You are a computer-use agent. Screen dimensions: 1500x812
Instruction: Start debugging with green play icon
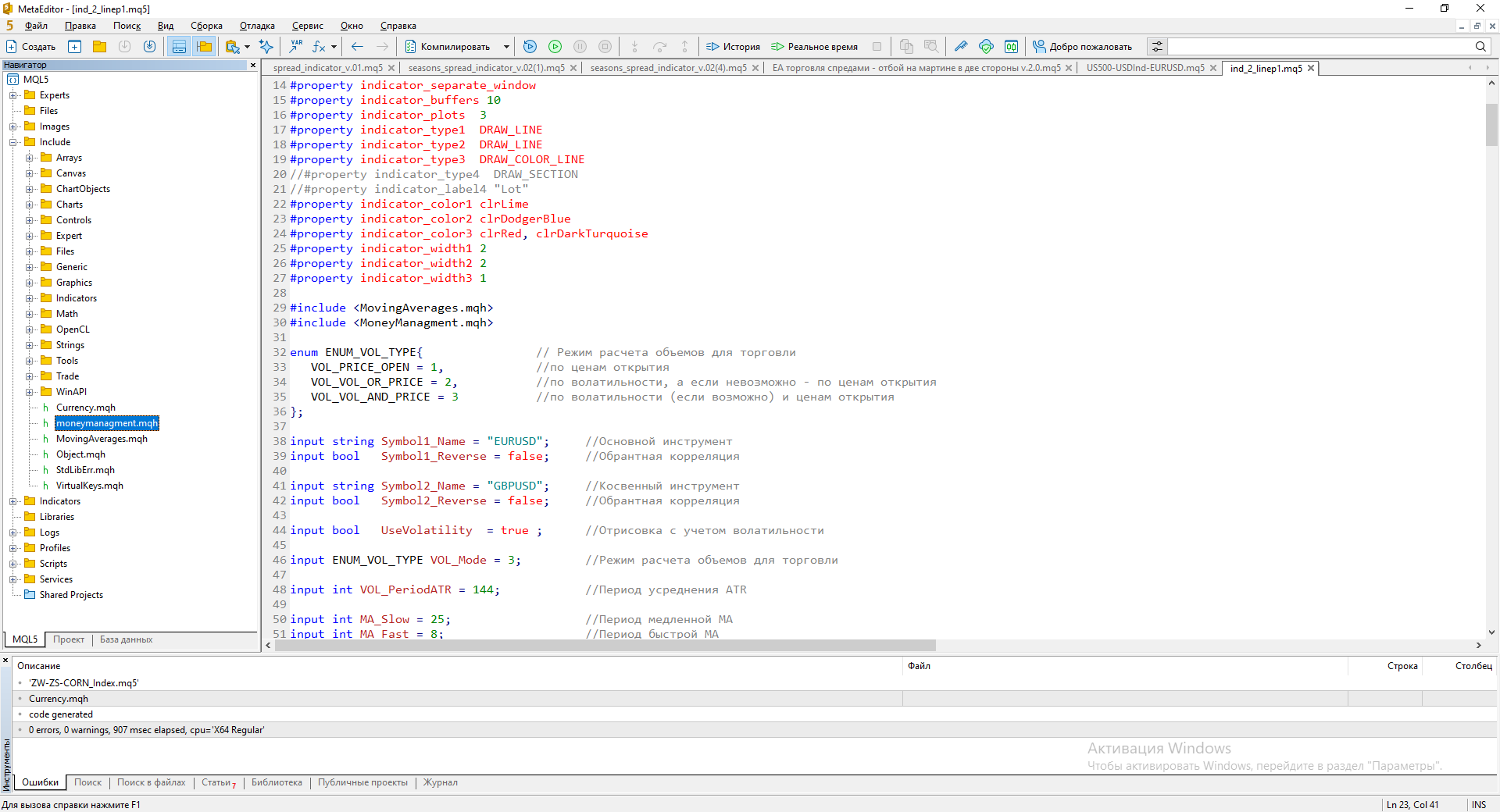[x=555, y=47]
